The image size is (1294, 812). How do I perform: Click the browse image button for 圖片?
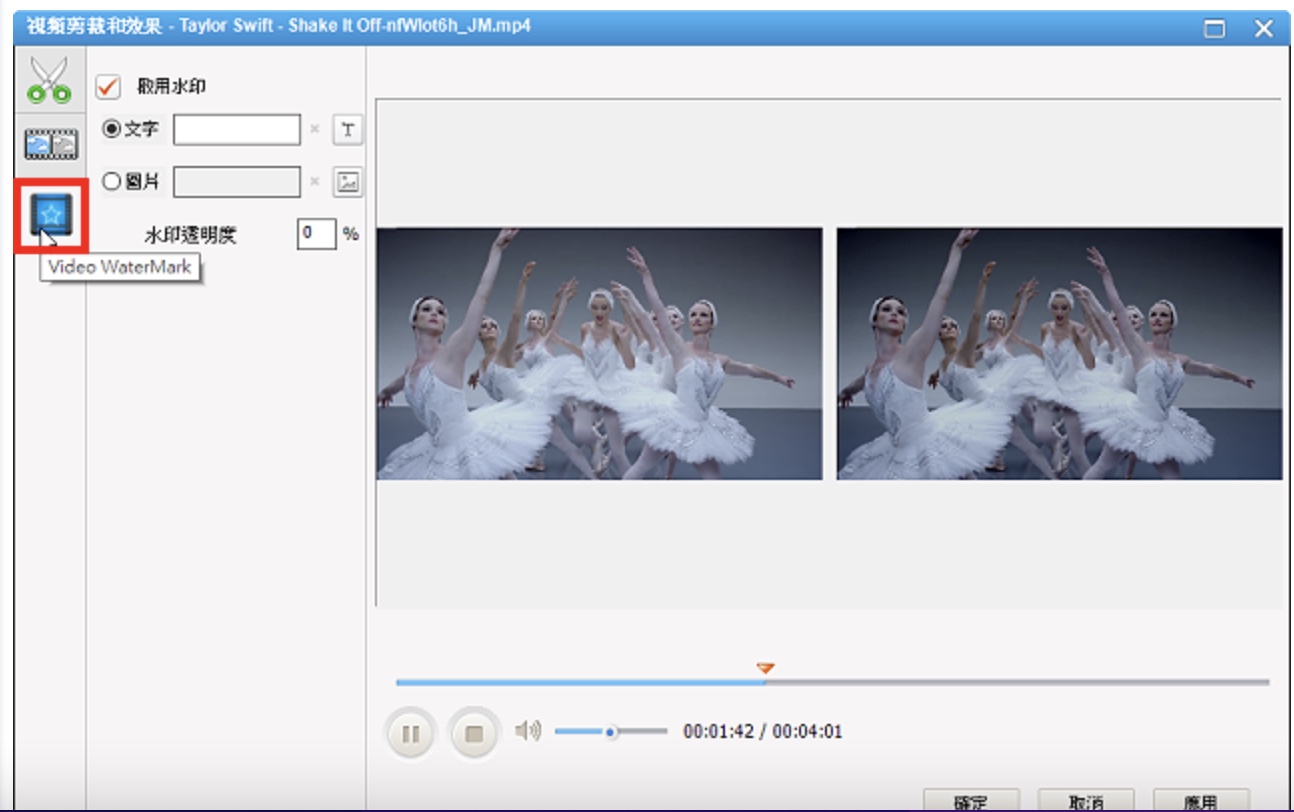point(347,182)
